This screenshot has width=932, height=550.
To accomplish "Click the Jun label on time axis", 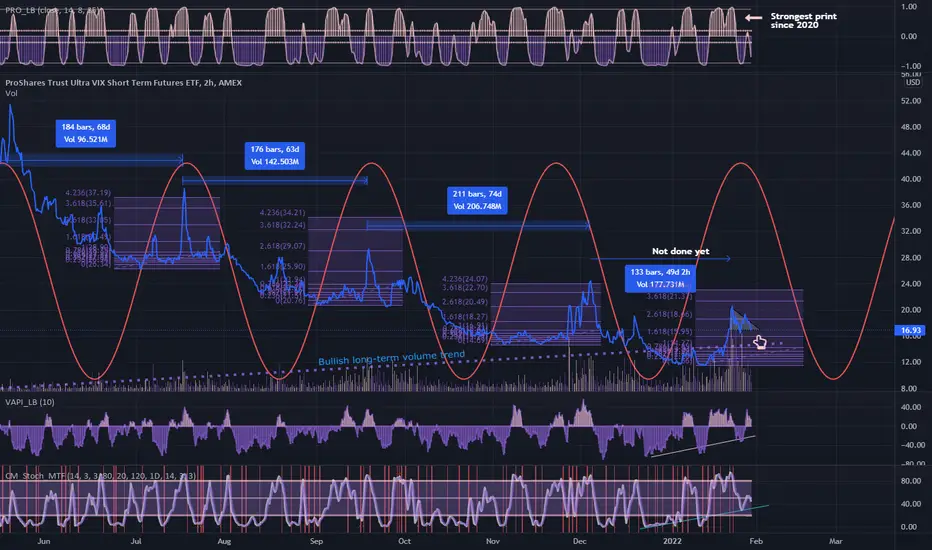I will click(x=43, y=541).
